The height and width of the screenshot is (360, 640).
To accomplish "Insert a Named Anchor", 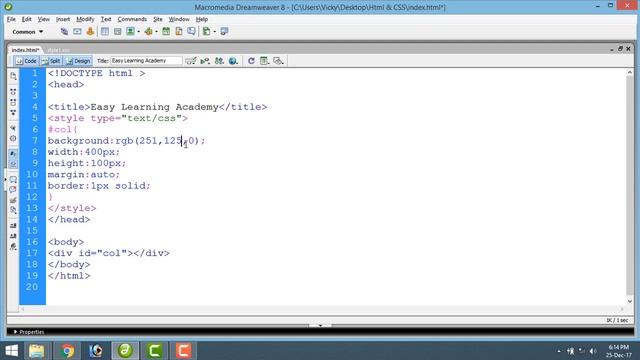I will (x=90, y=31).
